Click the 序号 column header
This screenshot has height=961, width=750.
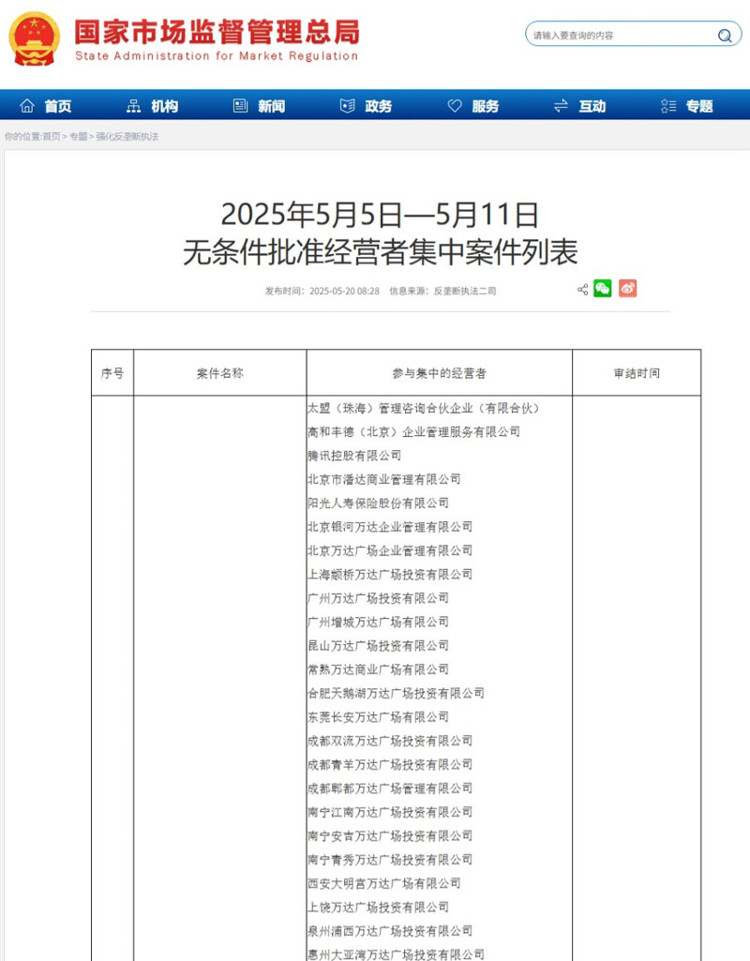(x=113, y=373)
